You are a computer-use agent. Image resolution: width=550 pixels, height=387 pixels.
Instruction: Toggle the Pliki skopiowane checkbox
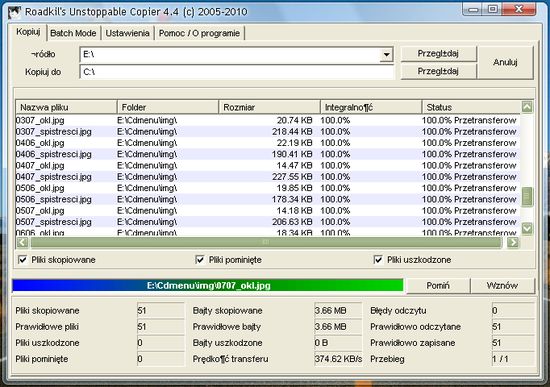(x=23, y=260)
